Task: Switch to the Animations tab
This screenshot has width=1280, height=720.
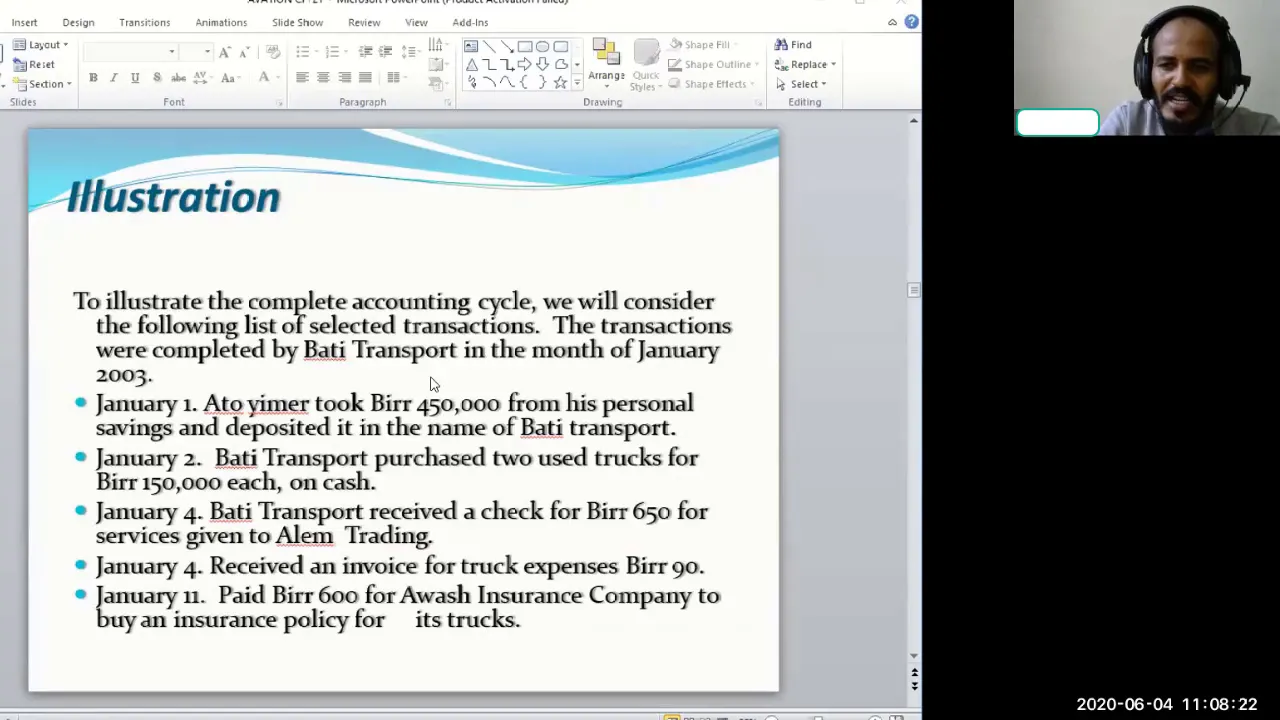Action: [221, 22]
